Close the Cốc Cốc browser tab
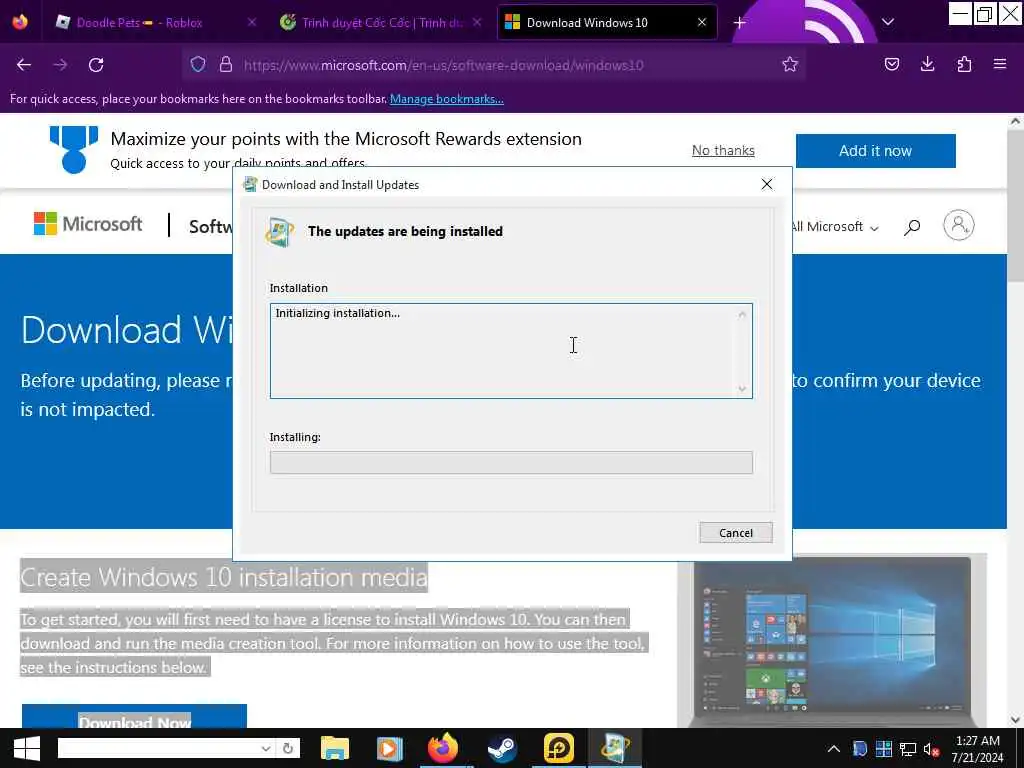The image size is (1024, 768). [477, 22]
